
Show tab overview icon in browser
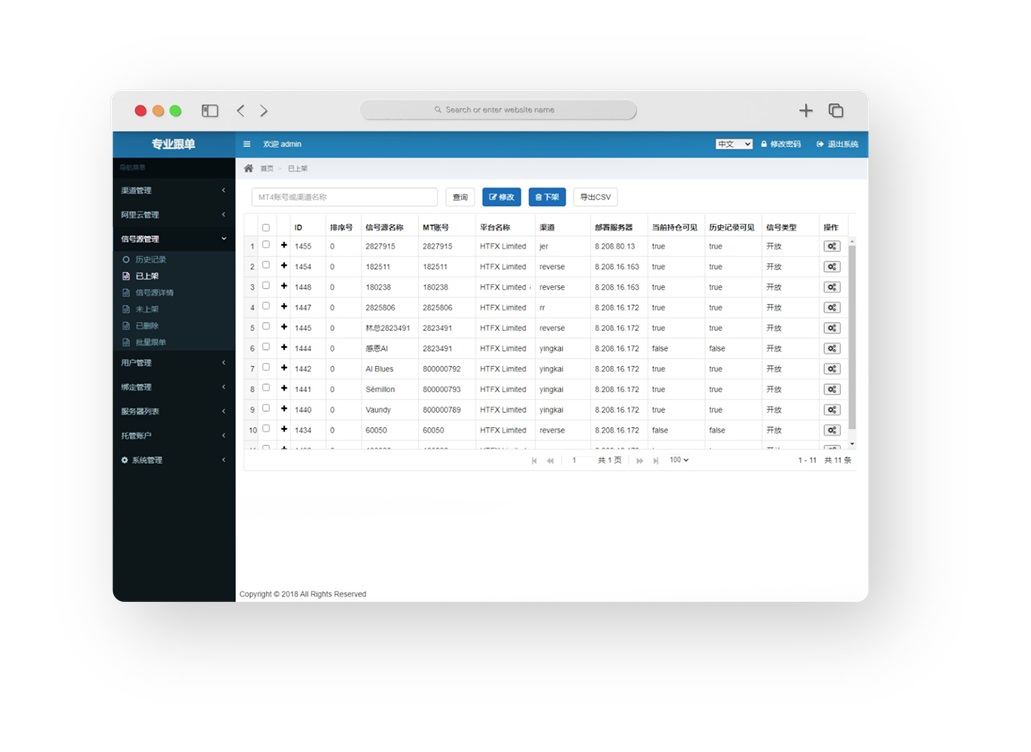pos(836,110)
